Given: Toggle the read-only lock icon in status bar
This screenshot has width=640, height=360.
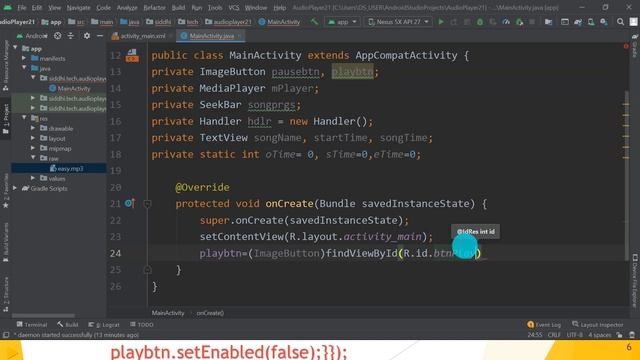Looking at the screenshot, I should pyautogui.click(x=619, y=335).
